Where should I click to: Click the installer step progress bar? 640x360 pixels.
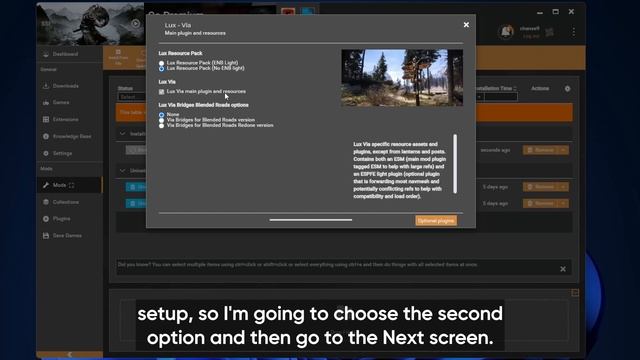[311, 220]
